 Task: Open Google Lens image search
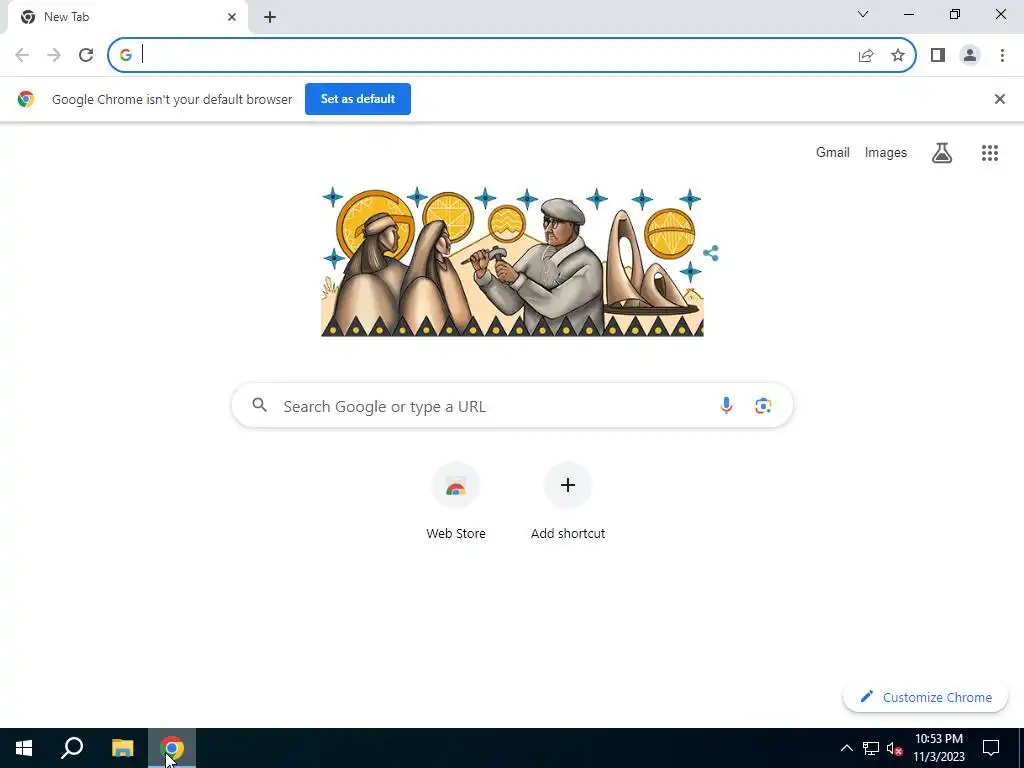(x=763, y=406)
